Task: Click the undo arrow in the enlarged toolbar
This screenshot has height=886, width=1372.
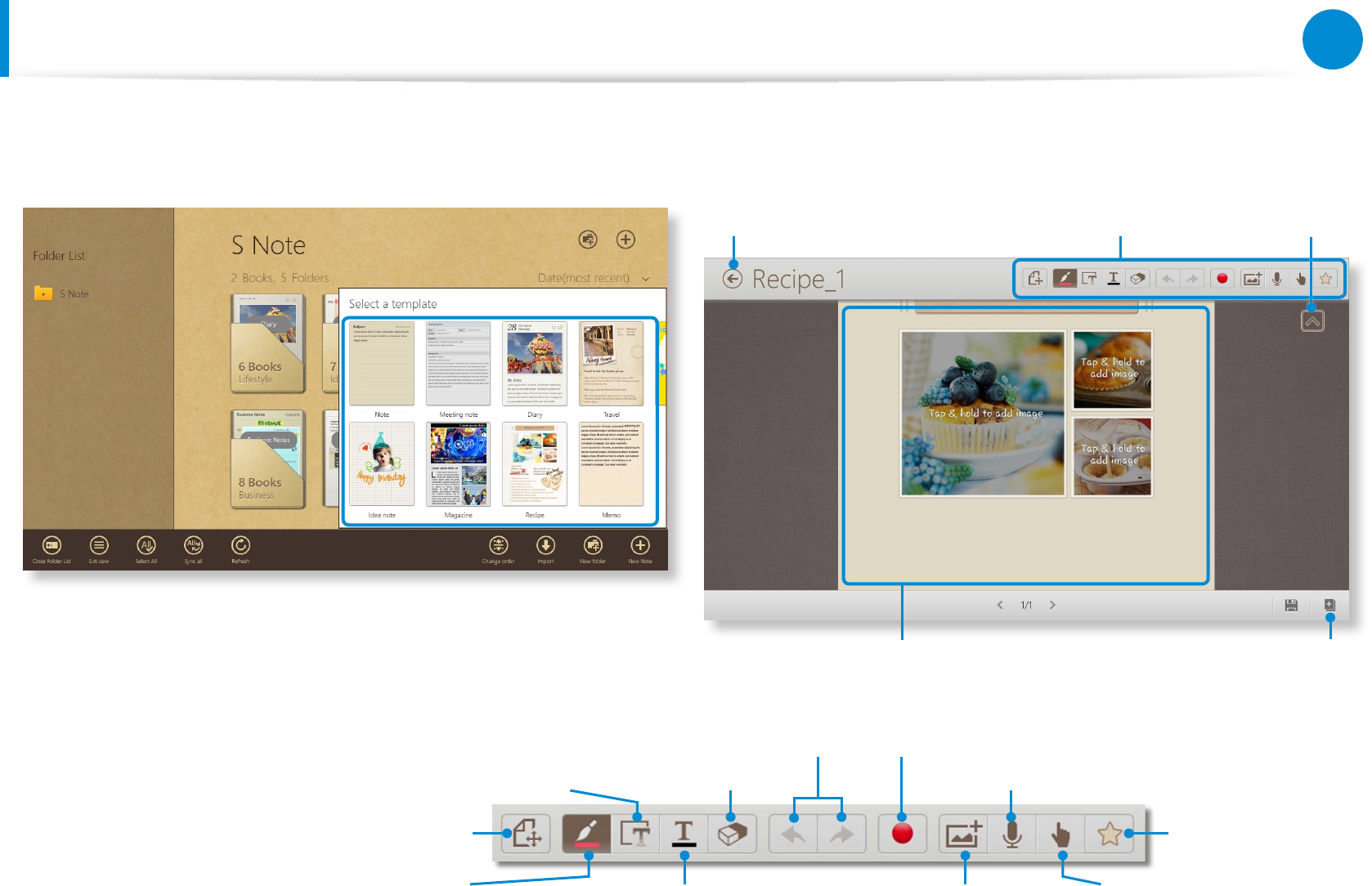Action: click(x=793, y=834)
